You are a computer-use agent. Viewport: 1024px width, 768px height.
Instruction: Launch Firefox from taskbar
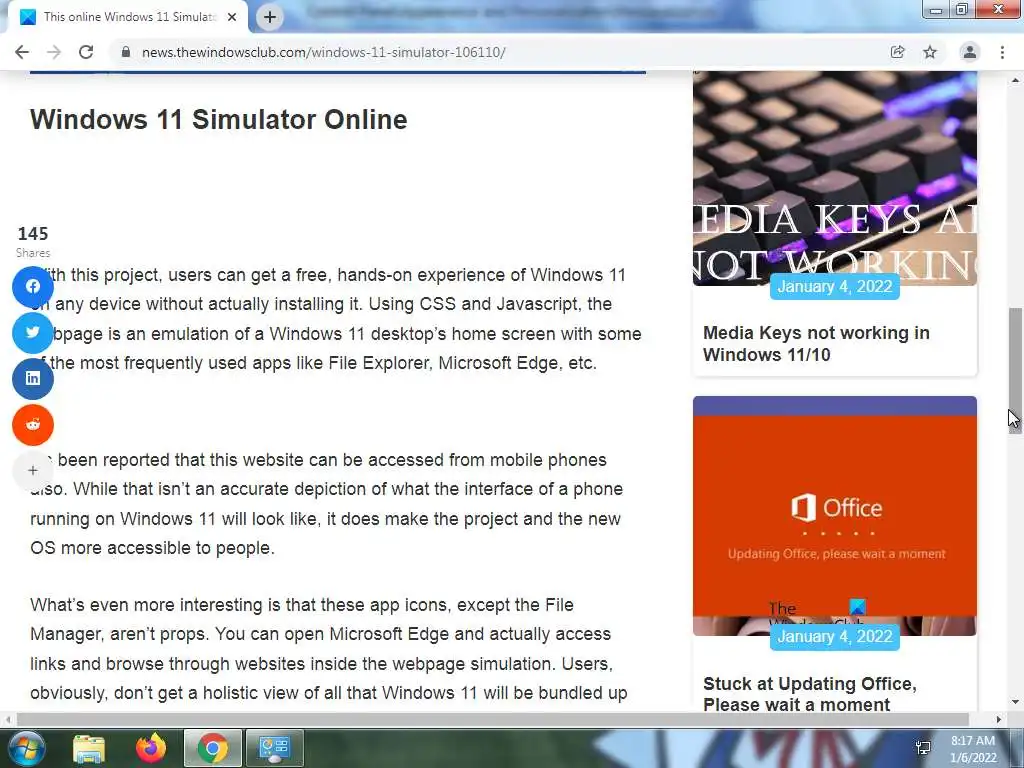151,748
